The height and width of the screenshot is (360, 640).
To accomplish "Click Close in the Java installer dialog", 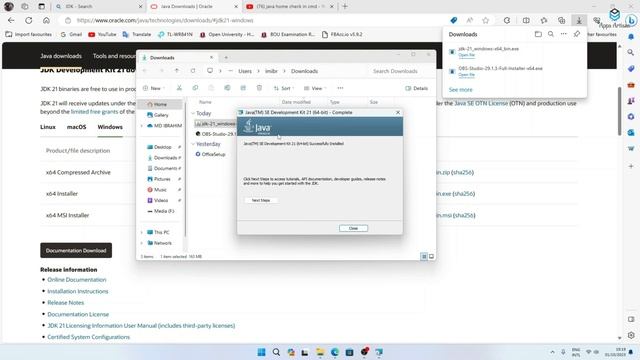I will (x=353, y=228).
